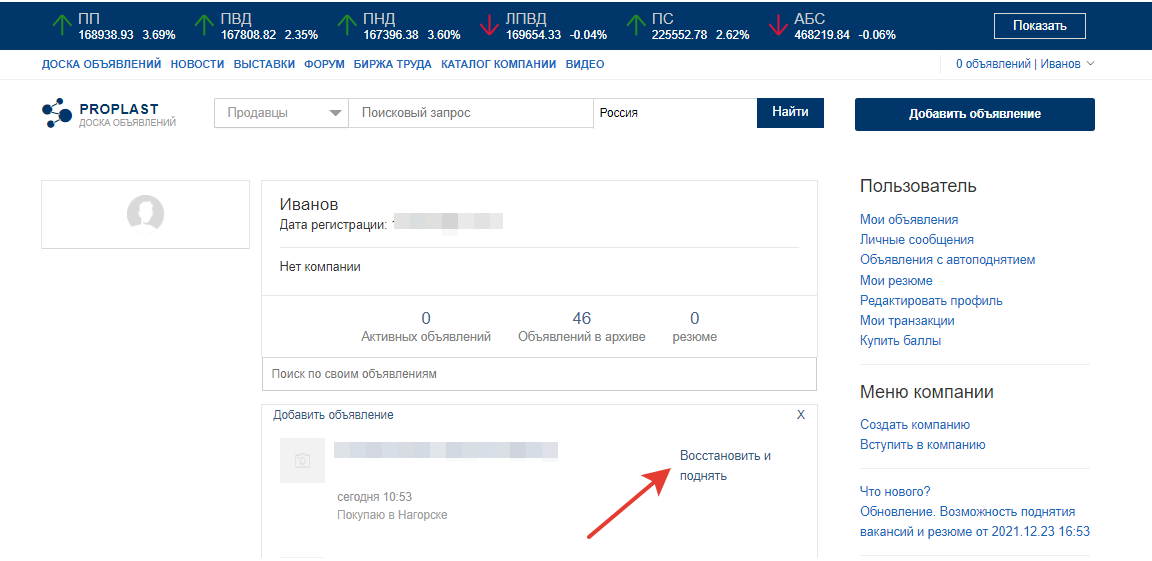Click Восстановить и поднять for the listing

point(725,466)
